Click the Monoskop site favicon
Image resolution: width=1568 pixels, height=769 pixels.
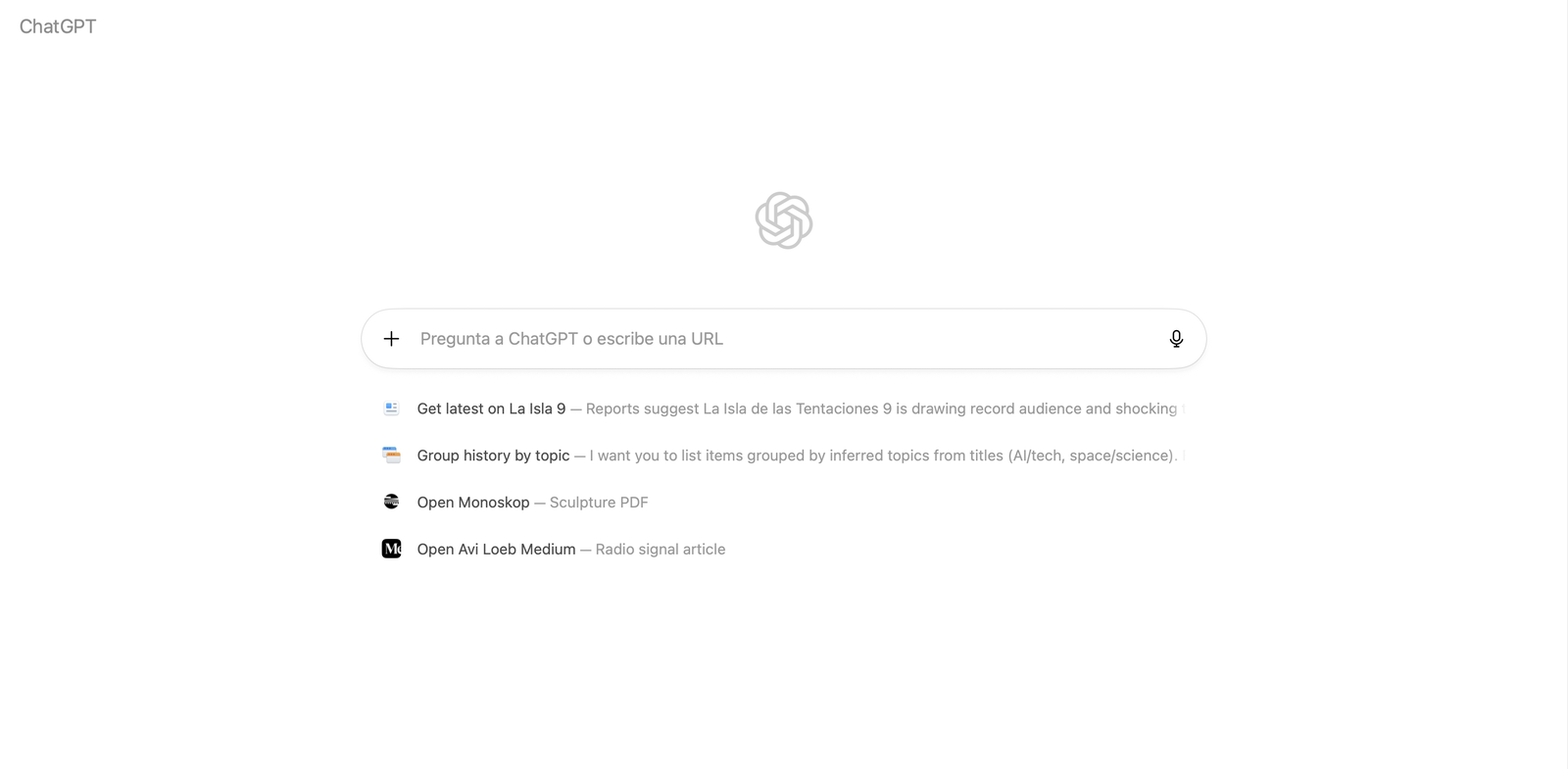[391, 502]
